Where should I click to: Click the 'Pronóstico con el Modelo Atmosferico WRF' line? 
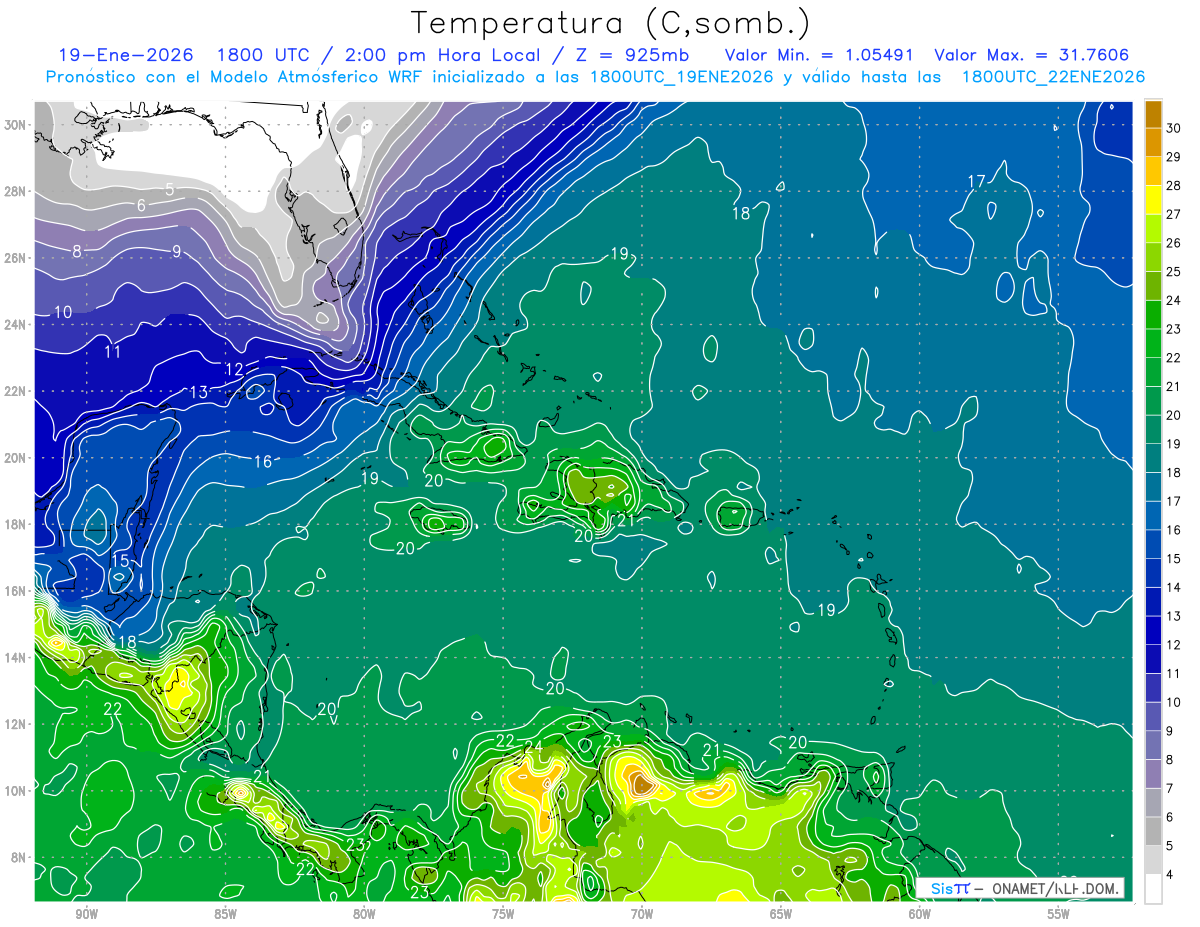[594, 77]
